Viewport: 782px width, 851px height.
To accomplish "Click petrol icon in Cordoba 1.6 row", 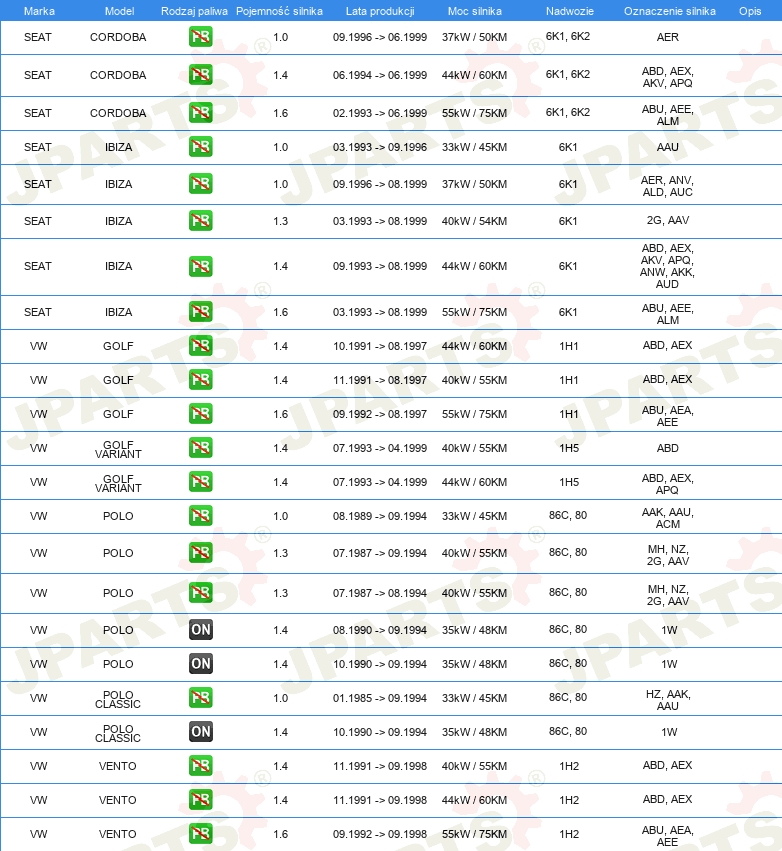I will point(200,113).
